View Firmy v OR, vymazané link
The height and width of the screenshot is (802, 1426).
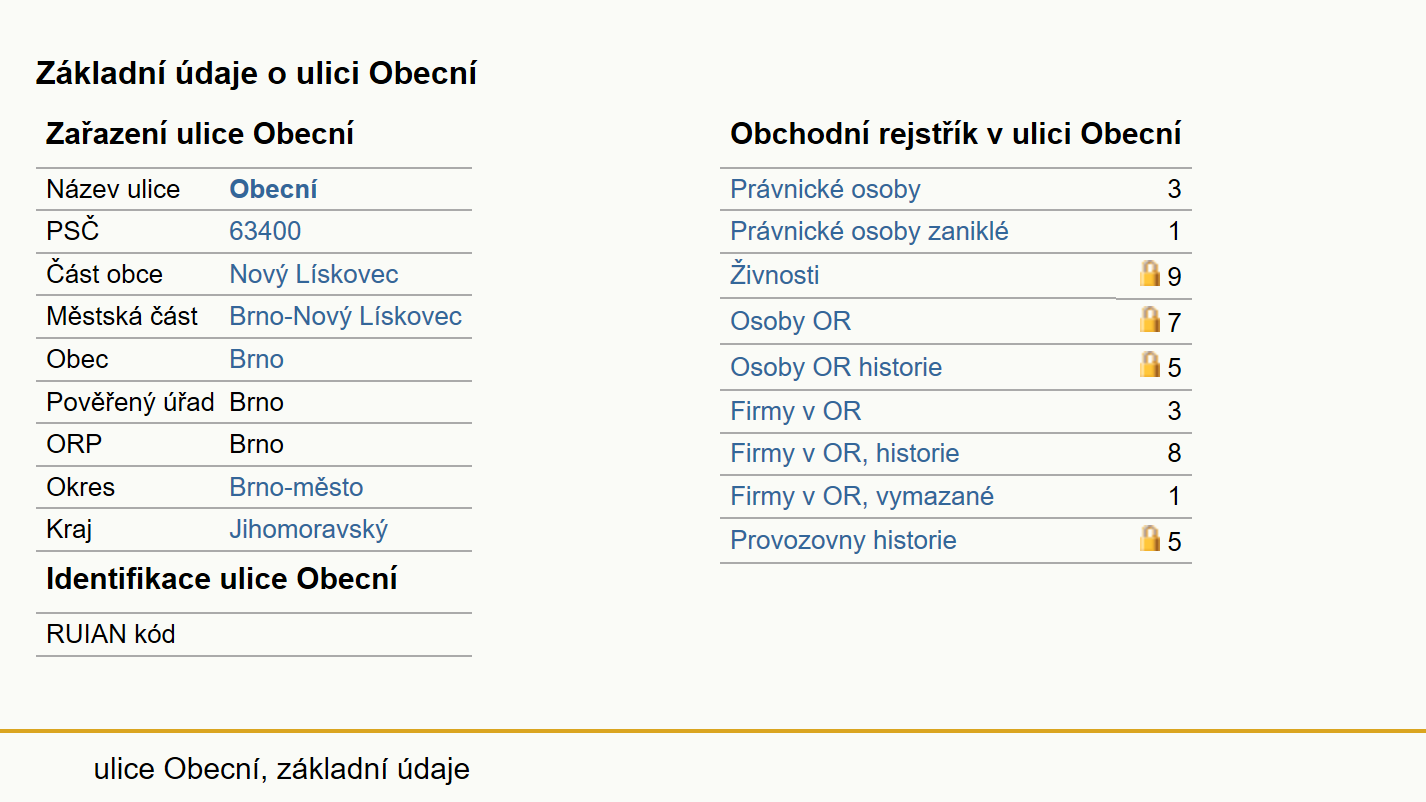click(x=863, y=497)
